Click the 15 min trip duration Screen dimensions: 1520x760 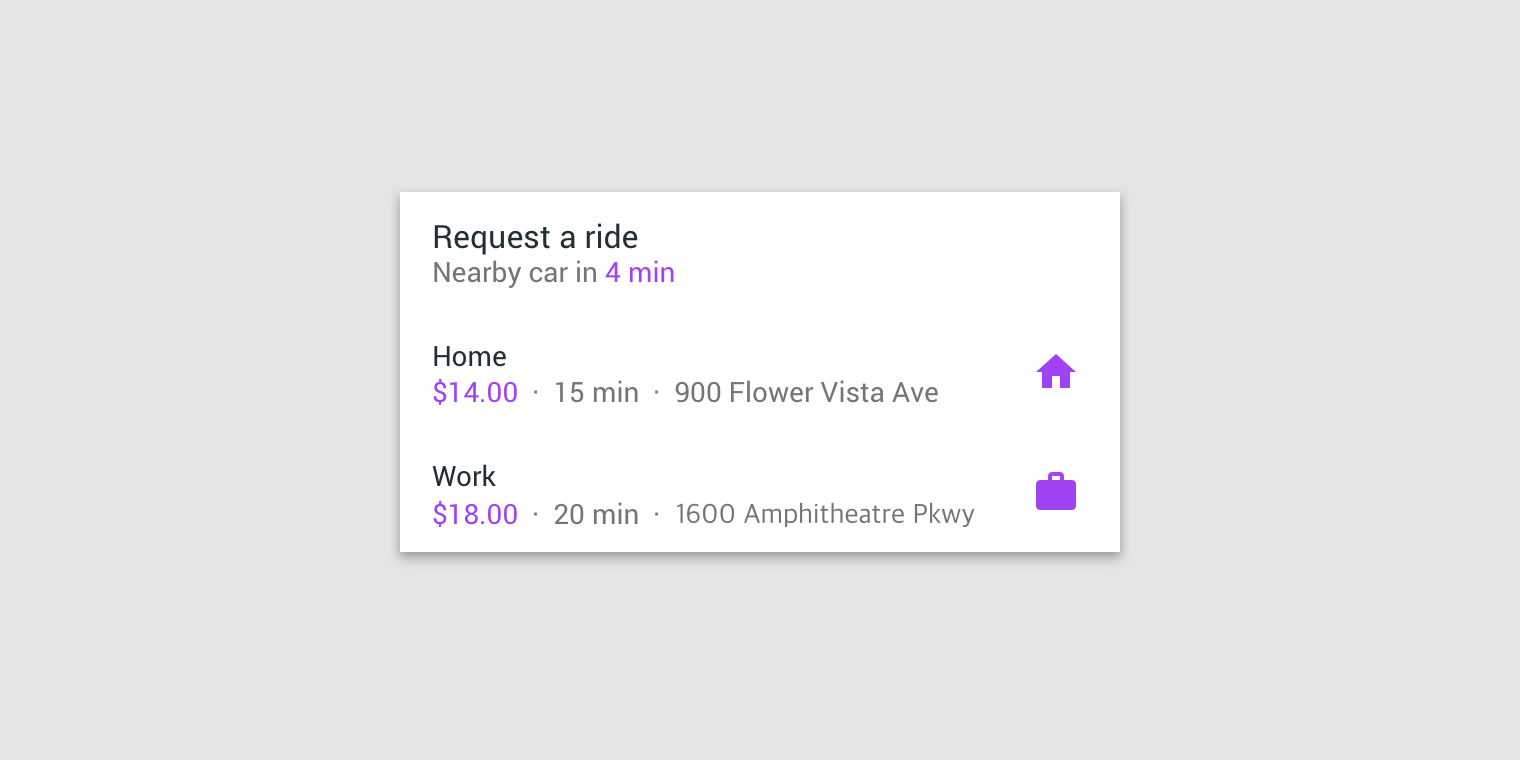[596, 393]
